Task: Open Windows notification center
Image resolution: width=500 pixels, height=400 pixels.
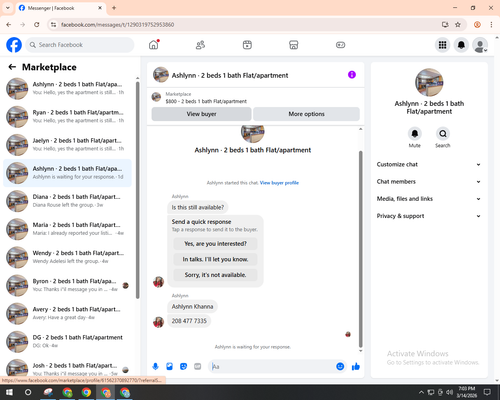Action: (x=487, y=392)
